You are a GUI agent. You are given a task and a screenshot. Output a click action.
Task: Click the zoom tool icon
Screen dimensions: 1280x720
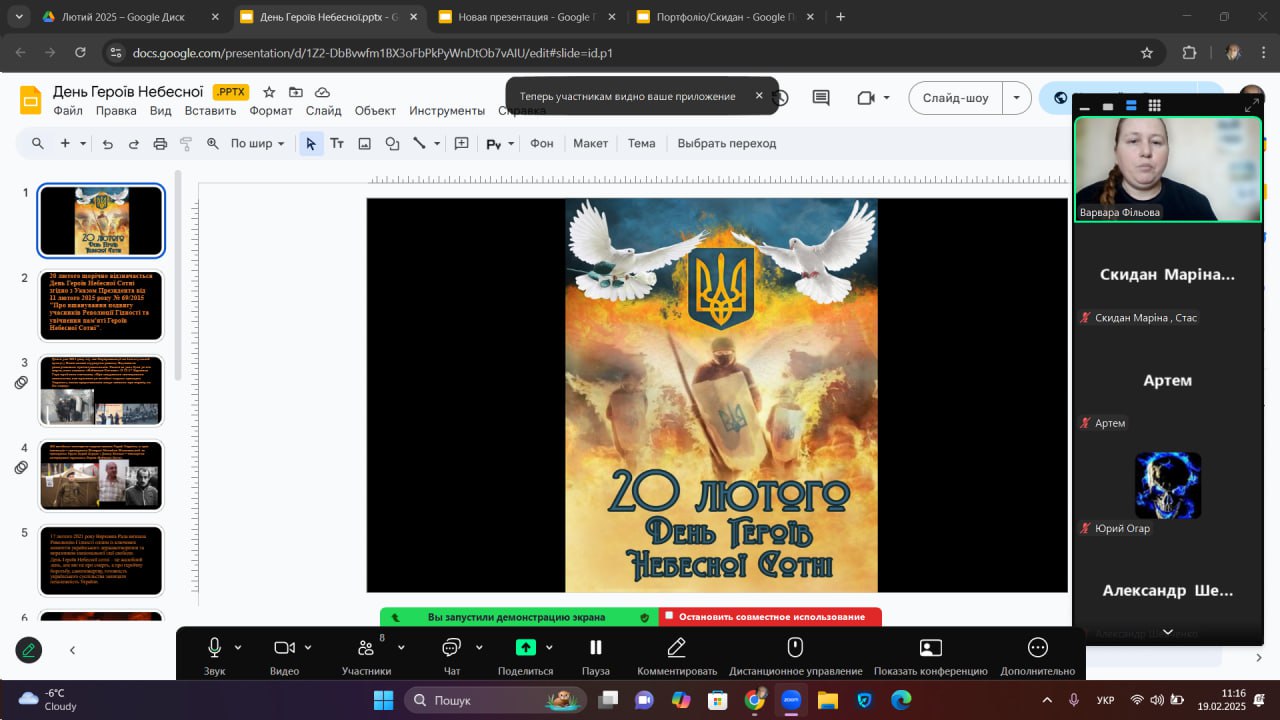(213, 144)
